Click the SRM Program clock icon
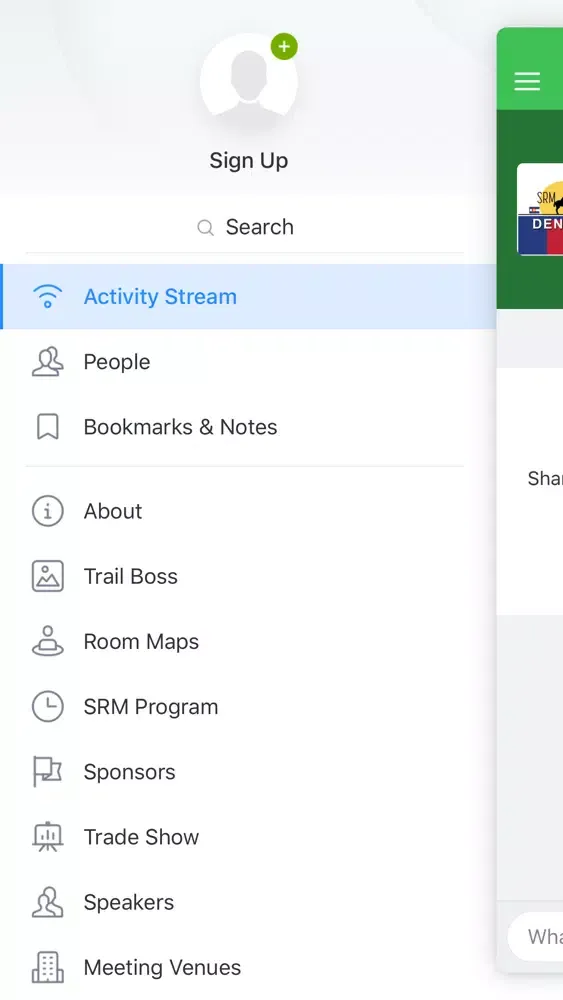 [x=48, y=707]
